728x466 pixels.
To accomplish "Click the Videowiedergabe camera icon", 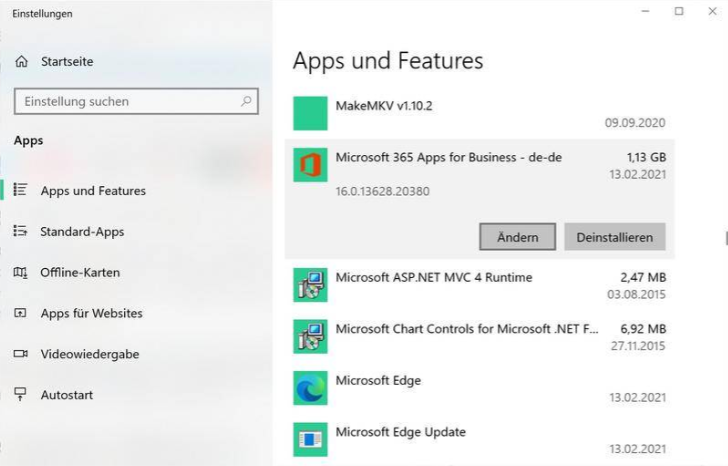I will point(20,354).
